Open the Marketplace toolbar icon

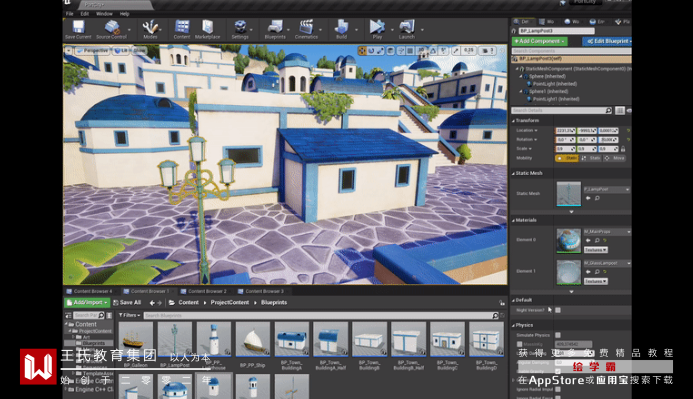tap(207, 30)
